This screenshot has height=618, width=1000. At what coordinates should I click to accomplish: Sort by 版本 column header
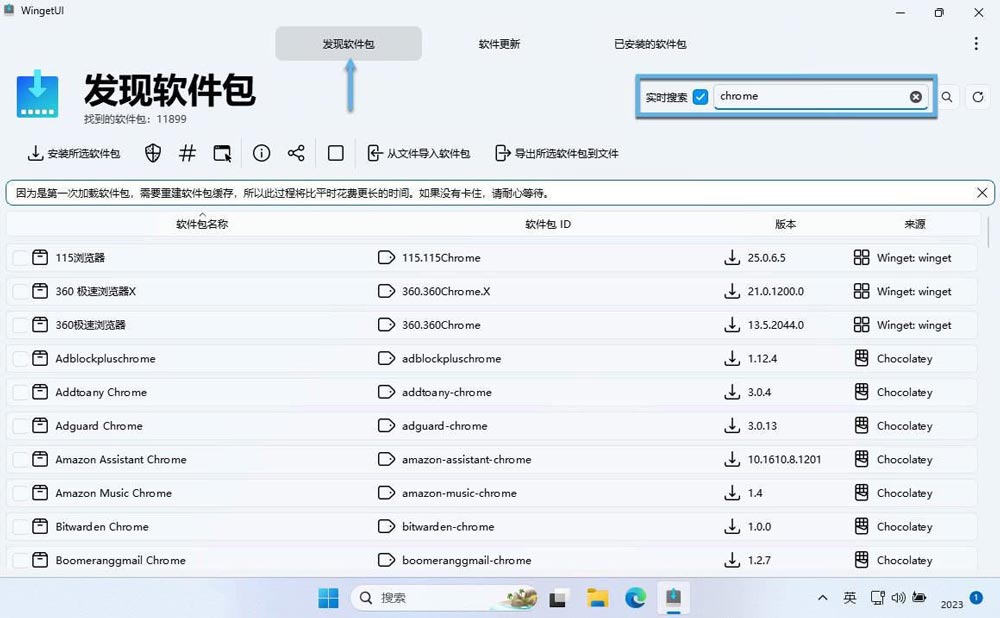click(785, 224)
